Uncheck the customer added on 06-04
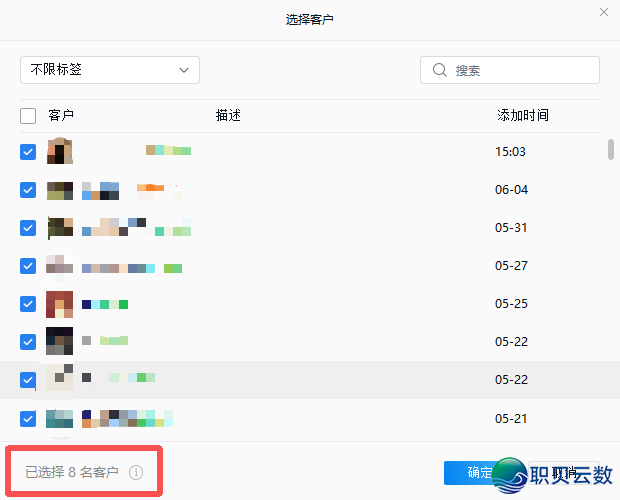 pyautogui.click(x=28, y=190)
